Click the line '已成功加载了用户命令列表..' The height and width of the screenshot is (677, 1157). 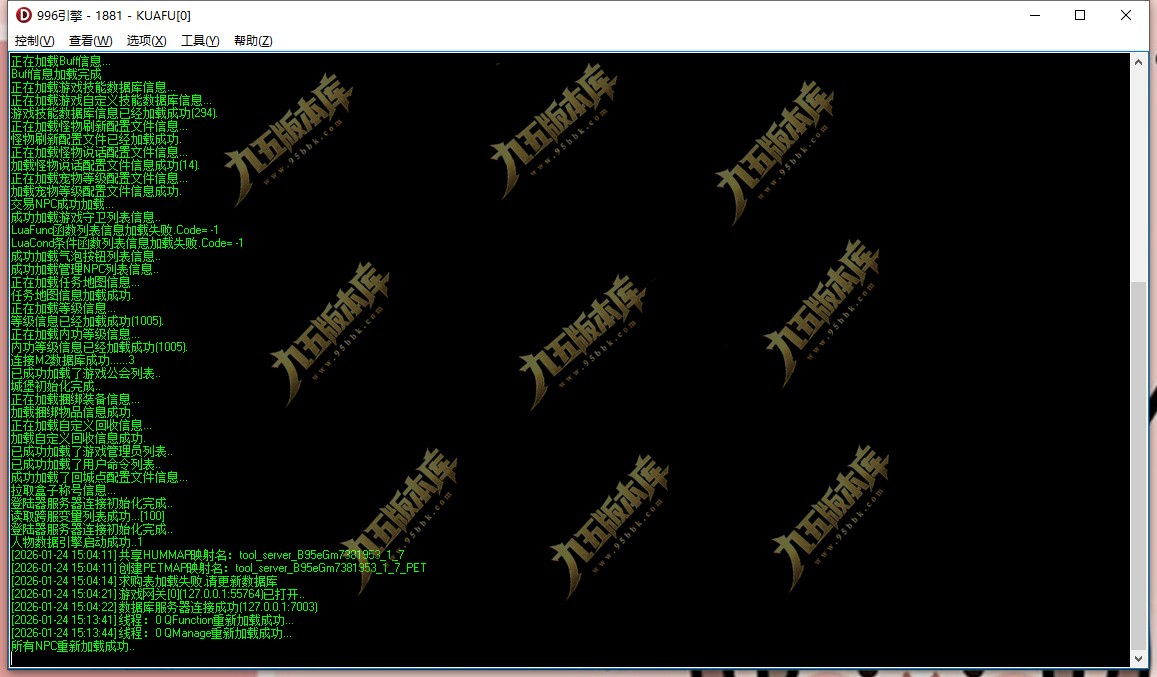86,464
